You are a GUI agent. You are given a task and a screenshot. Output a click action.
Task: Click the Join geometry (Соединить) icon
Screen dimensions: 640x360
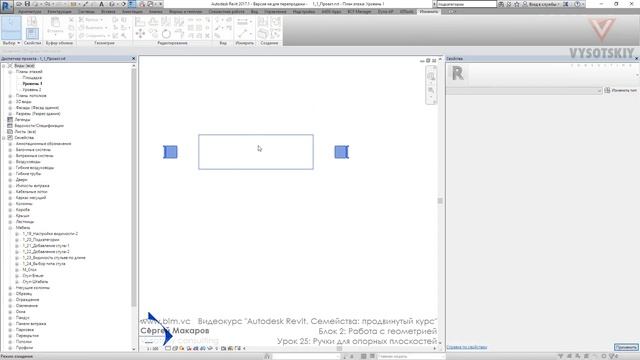click(81, 36)
